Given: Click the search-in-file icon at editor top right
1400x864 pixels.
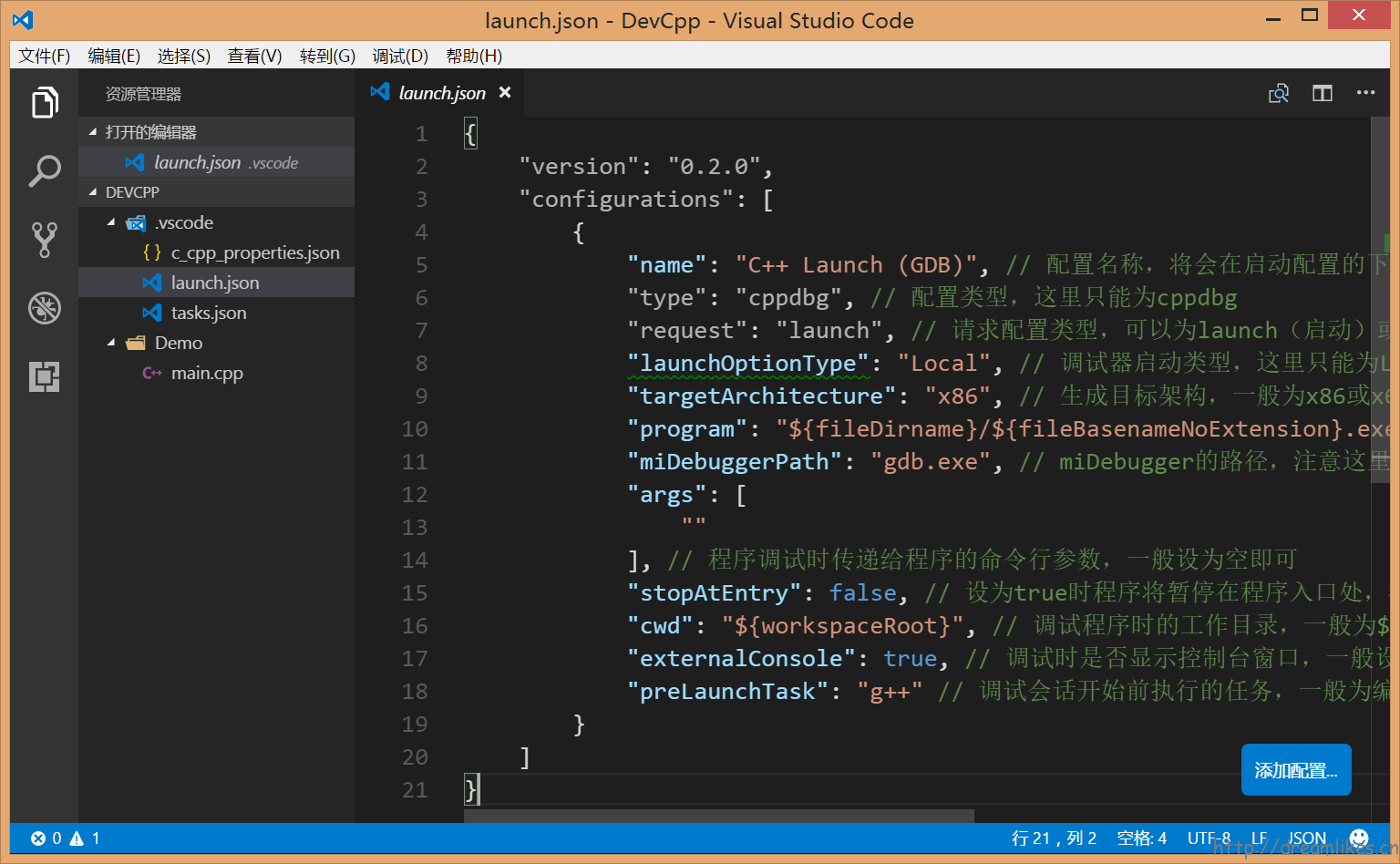Looking at the screenshot, I should [1279, 93].
